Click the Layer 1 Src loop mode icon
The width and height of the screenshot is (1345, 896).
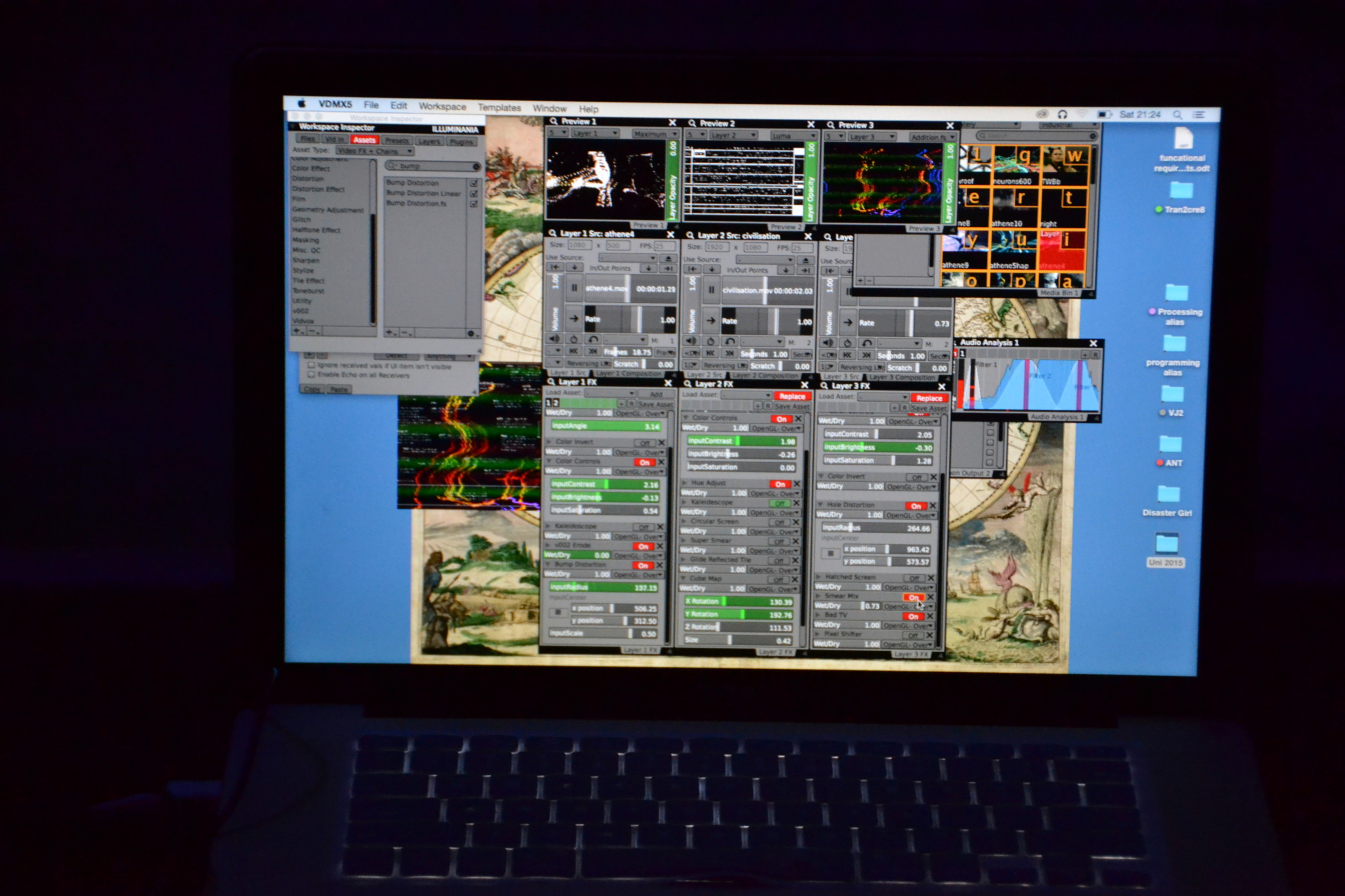tap(573, 339)
